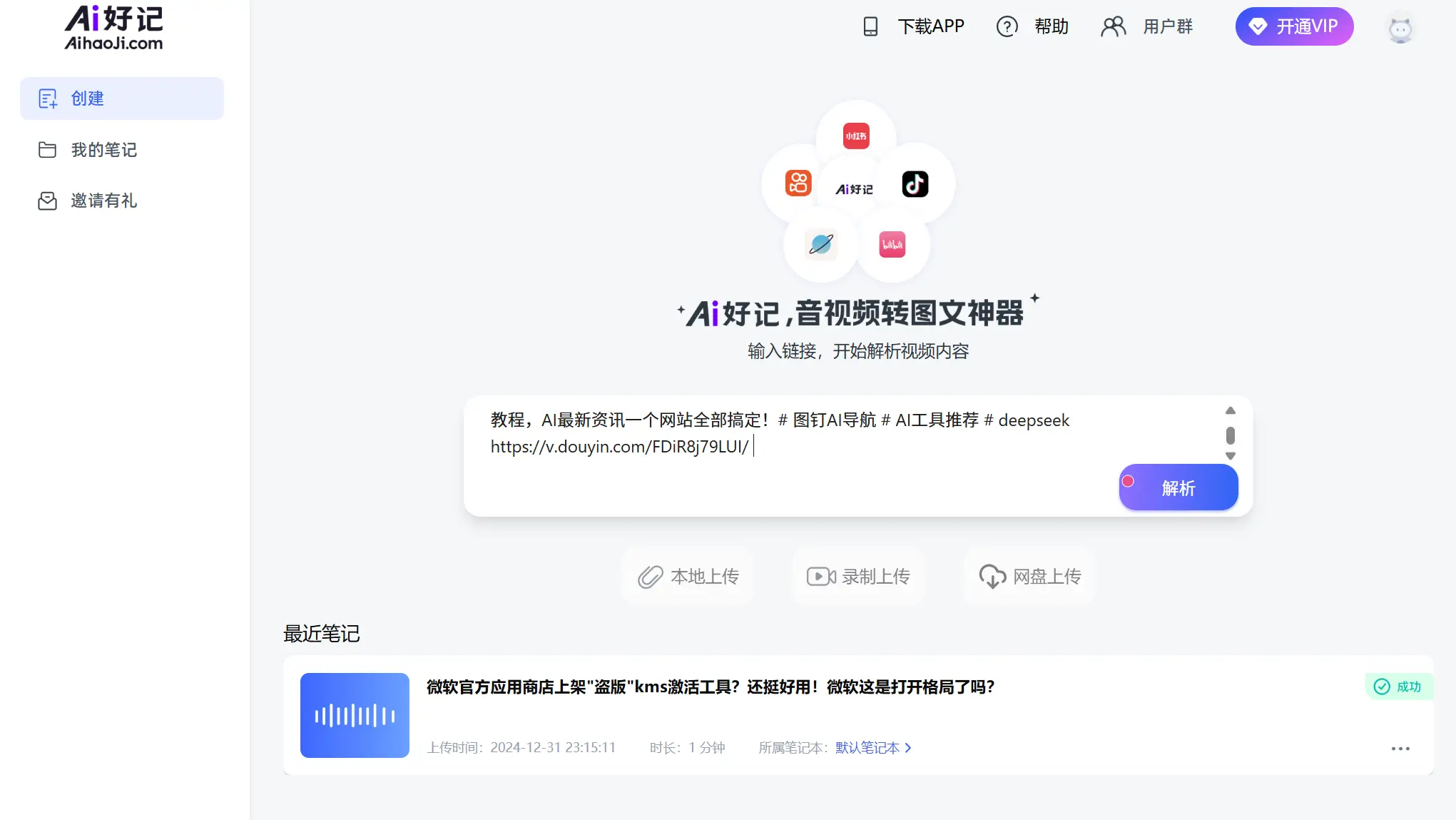Viewport: 1456px width, 820px height.
Task: Click the phone icon beside 下载APP
Action: coord(870,26)
